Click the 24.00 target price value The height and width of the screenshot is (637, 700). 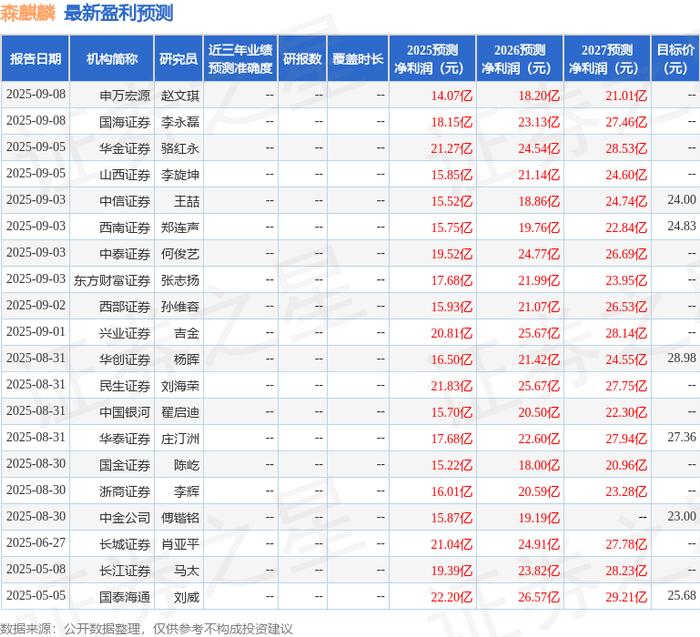click(682, 200)
